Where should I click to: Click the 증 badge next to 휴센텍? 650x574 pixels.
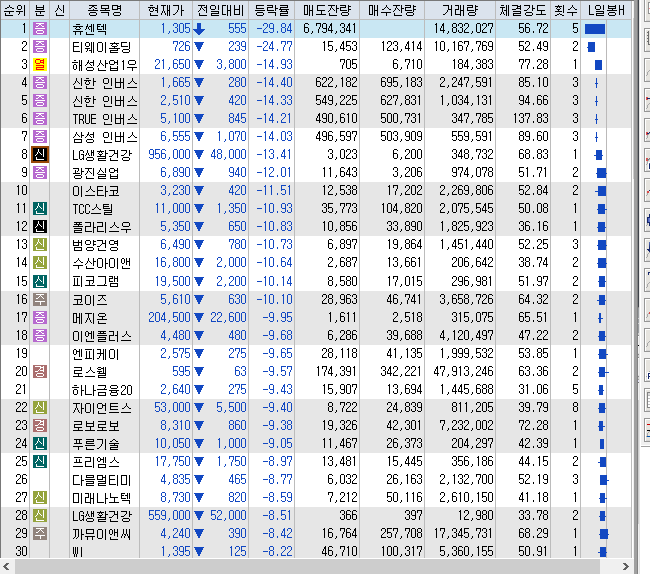[x=40, y=29]
